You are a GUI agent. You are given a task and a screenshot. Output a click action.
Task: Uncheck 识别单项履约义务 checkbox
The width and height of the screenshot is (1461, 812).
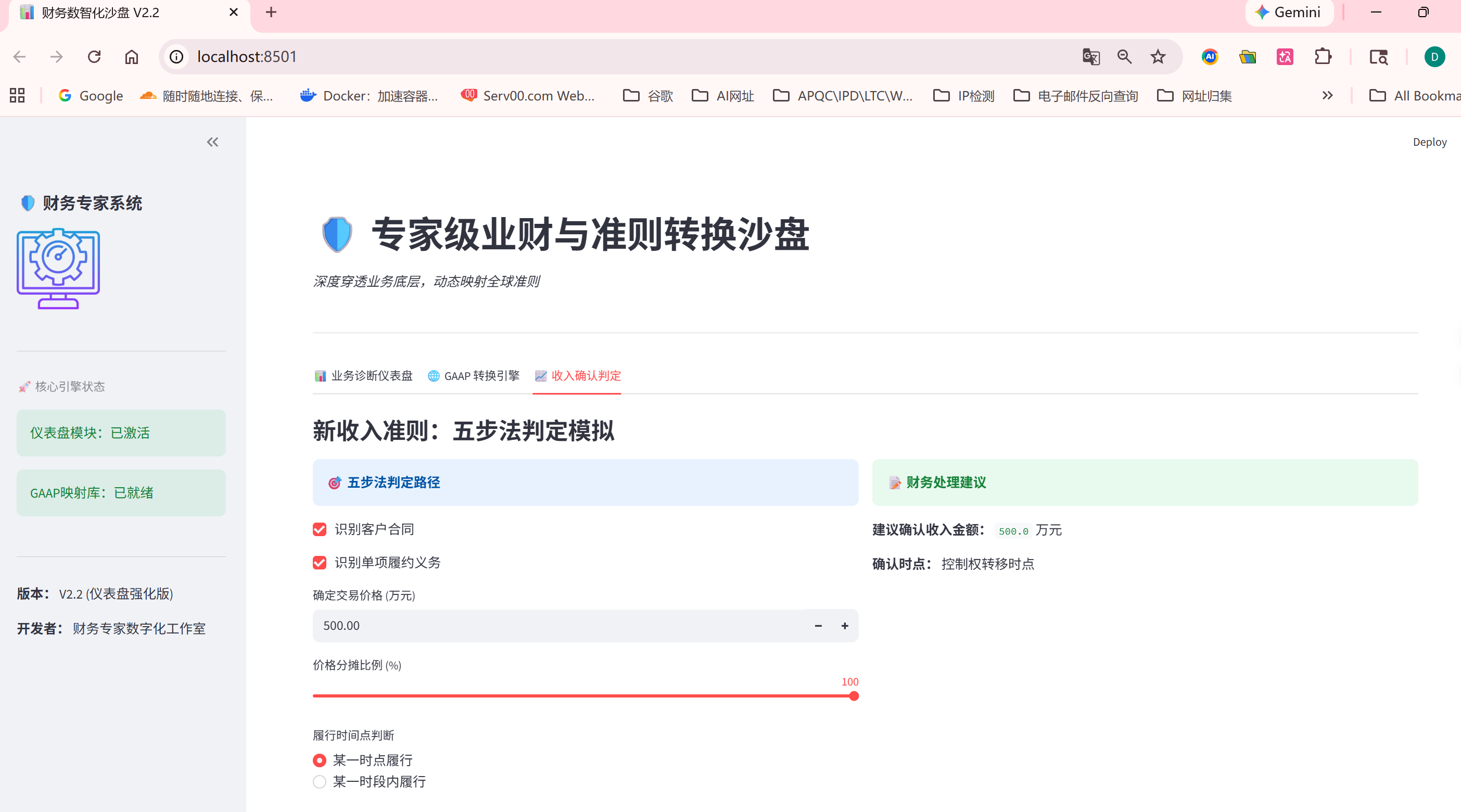point(319,562)
